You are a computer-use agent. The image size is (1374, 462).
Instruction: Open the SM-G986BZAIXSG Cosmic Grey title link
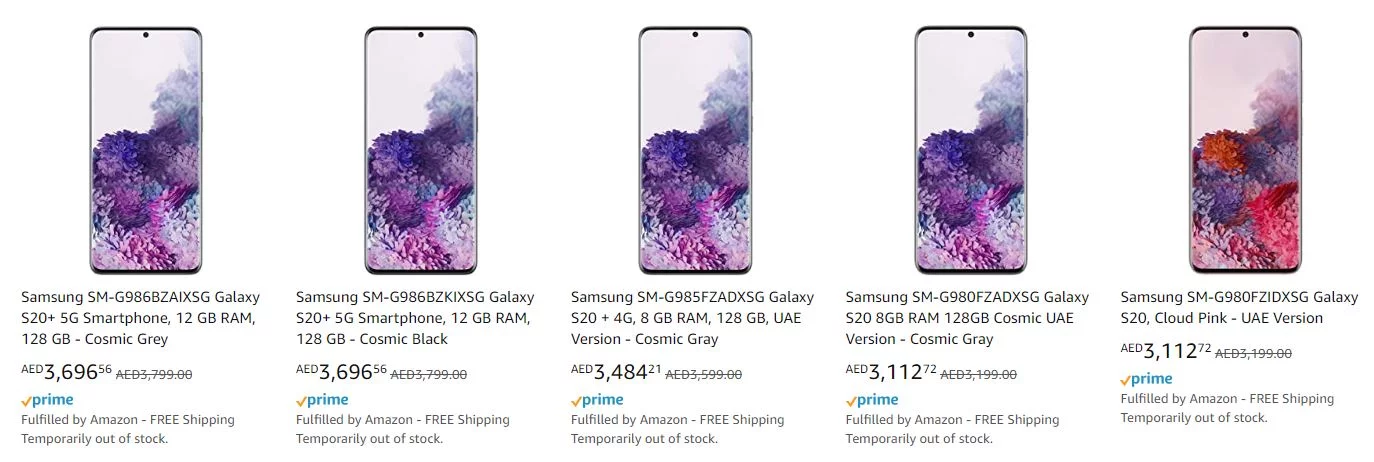pos(140,318)
